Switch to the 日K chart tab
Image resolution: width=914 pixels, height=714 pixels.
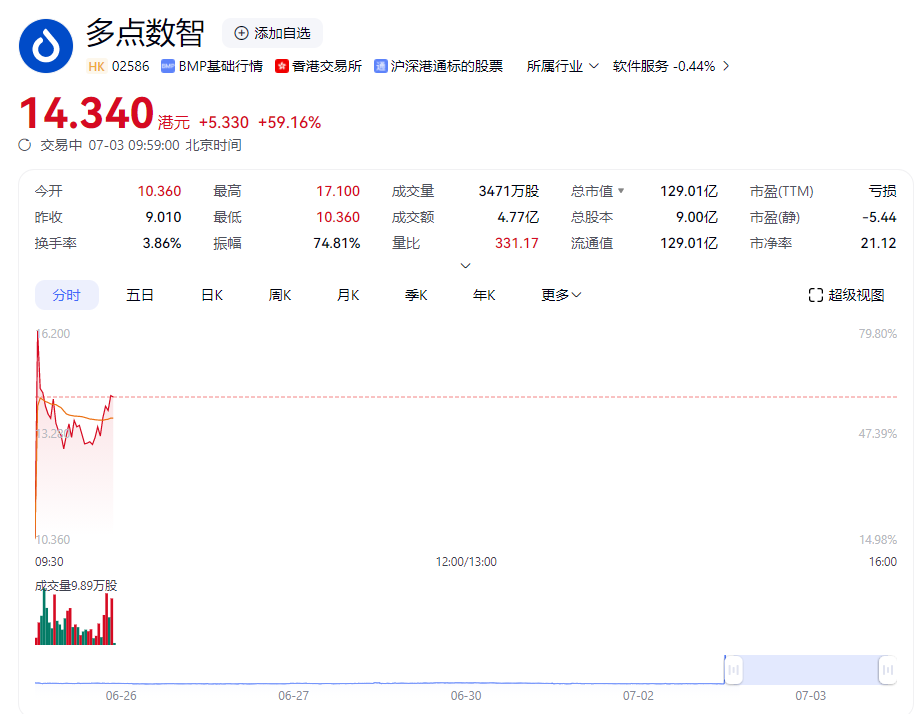pyautogui.click(x=212, y=295)
